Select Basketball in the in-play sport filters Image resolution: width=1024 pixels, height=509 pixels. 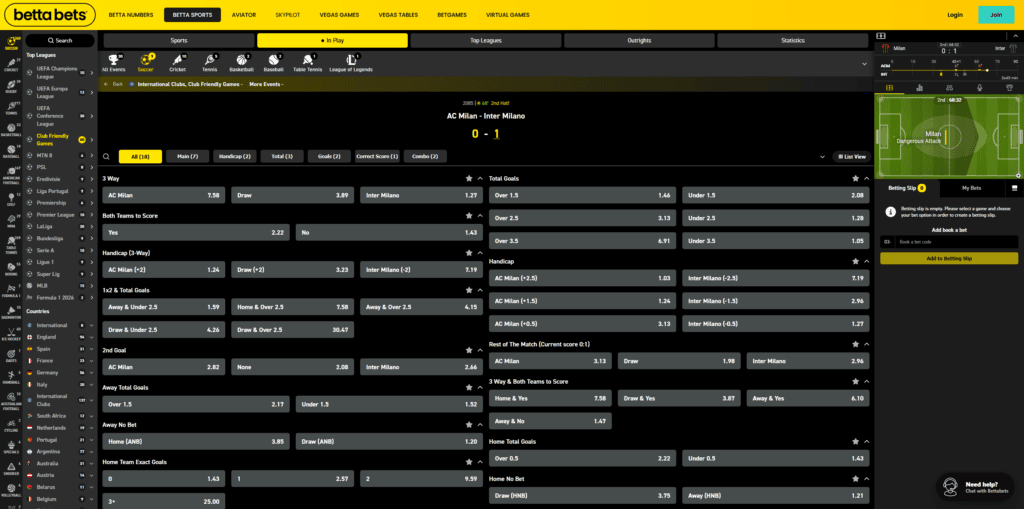coord(242,62)
